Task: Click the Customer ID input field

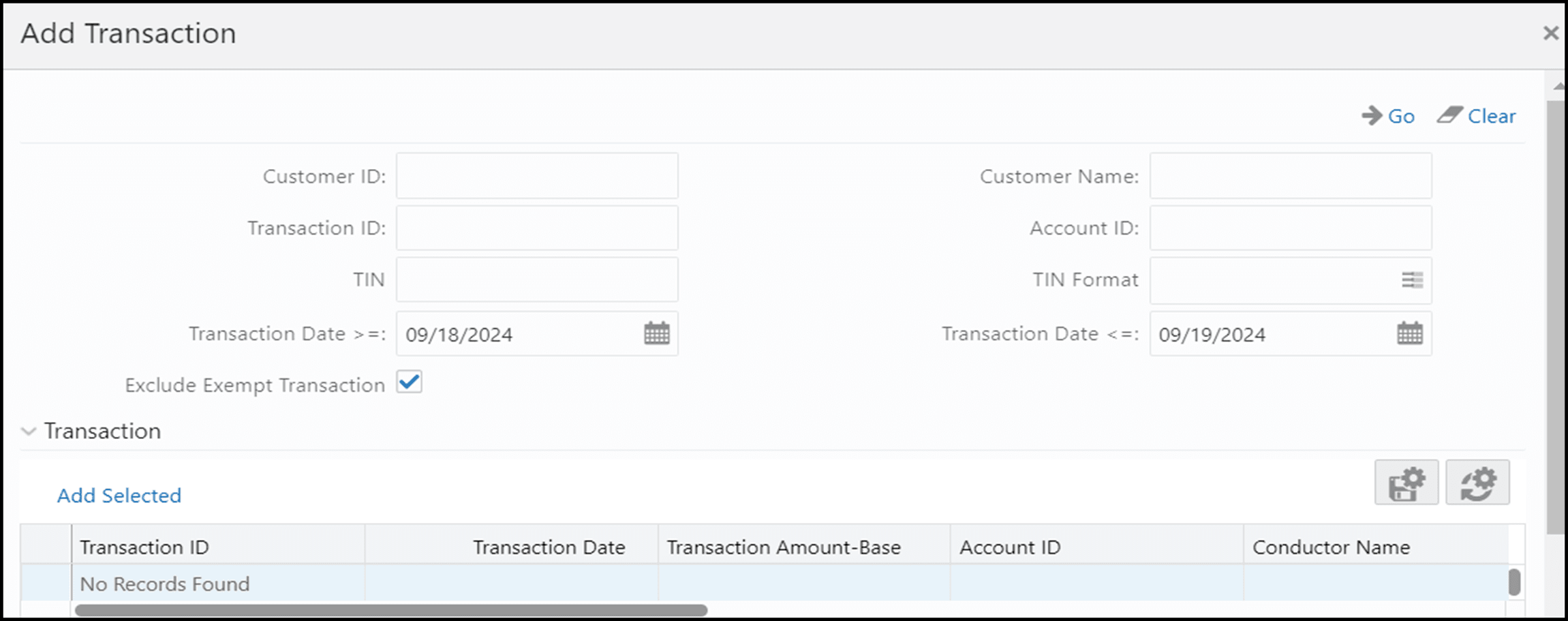Action: (x=536, y=175)
